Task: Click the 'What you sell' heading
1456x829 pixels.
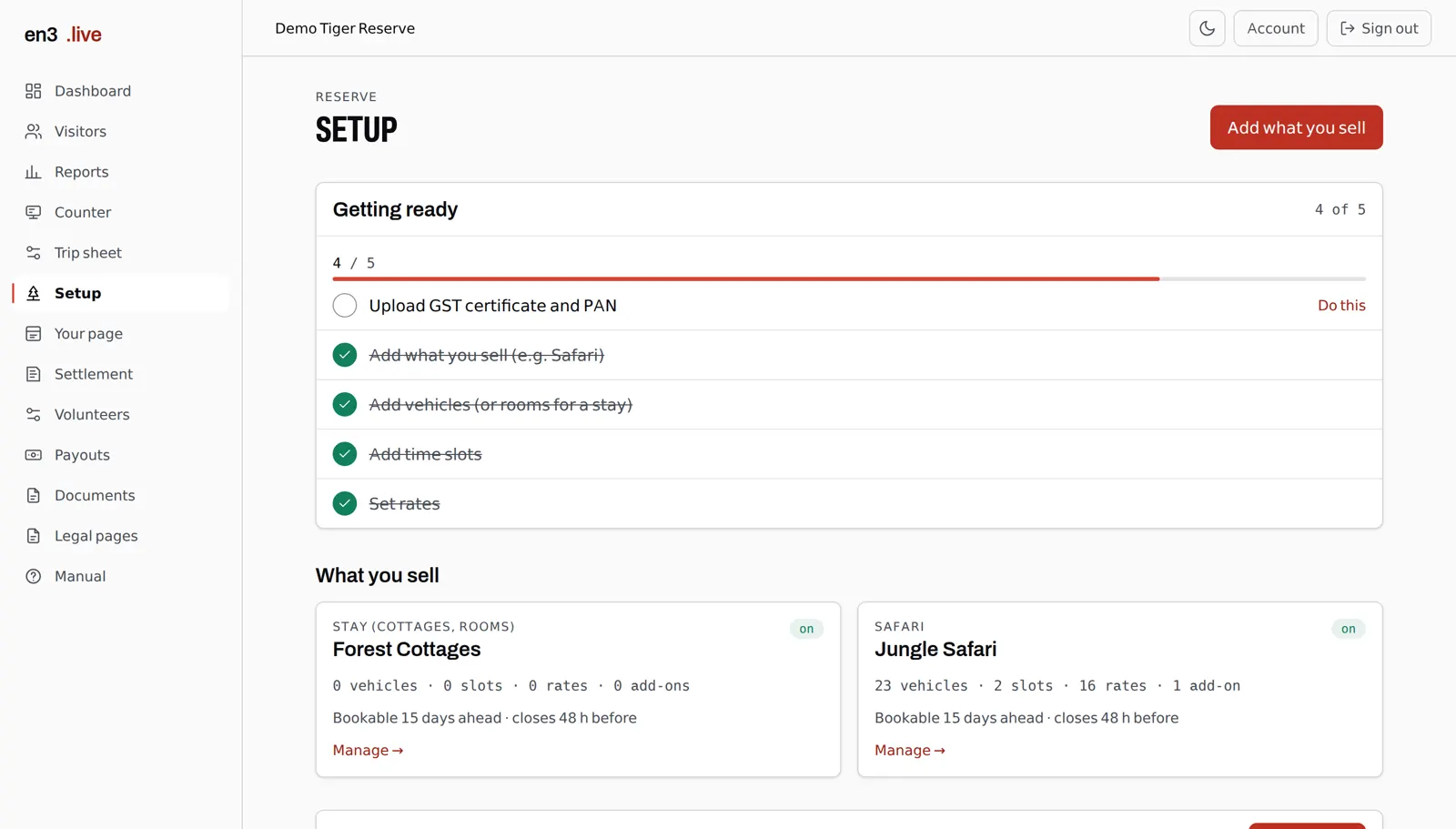Action: [377, 575]
